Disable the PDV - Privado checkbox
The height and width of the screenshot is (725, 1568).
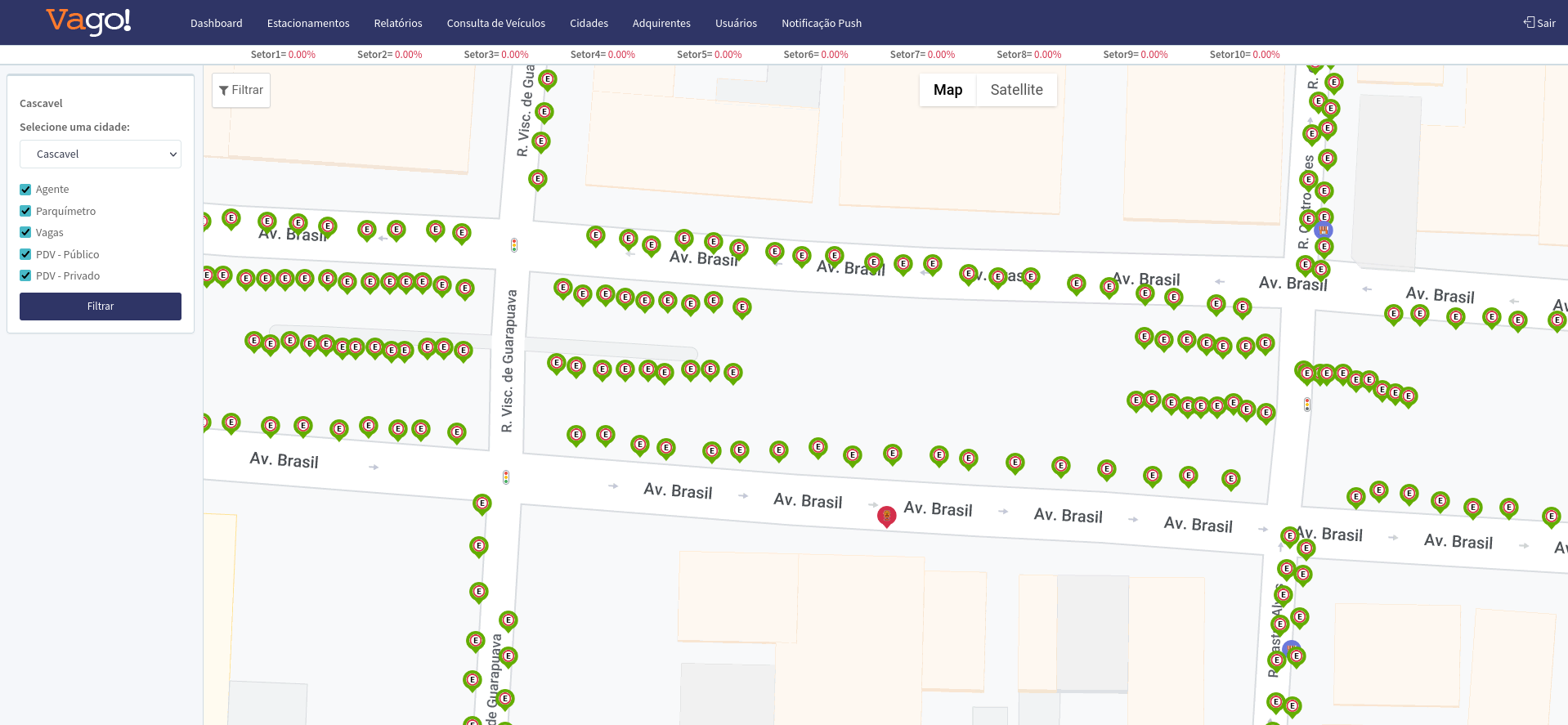click(25, 276)
